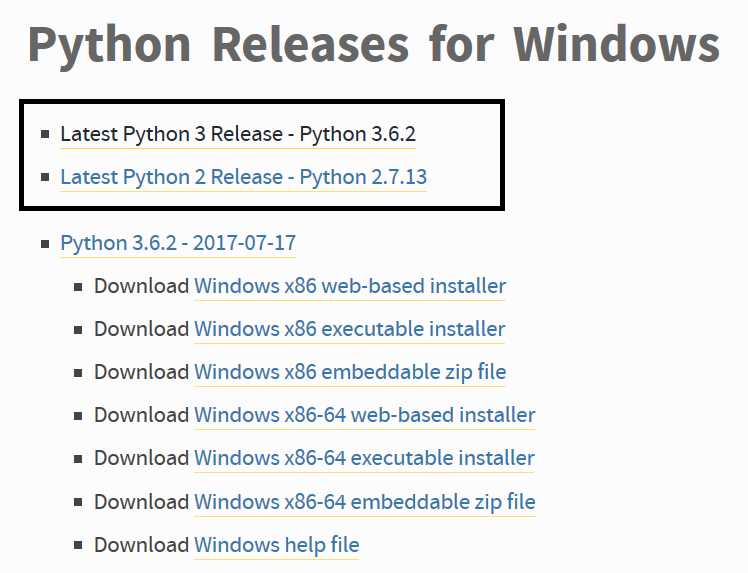Screen dimensions: 748x573
Task: Click the bullet beside Latest Python 2 Release
Action: [45, 177]
